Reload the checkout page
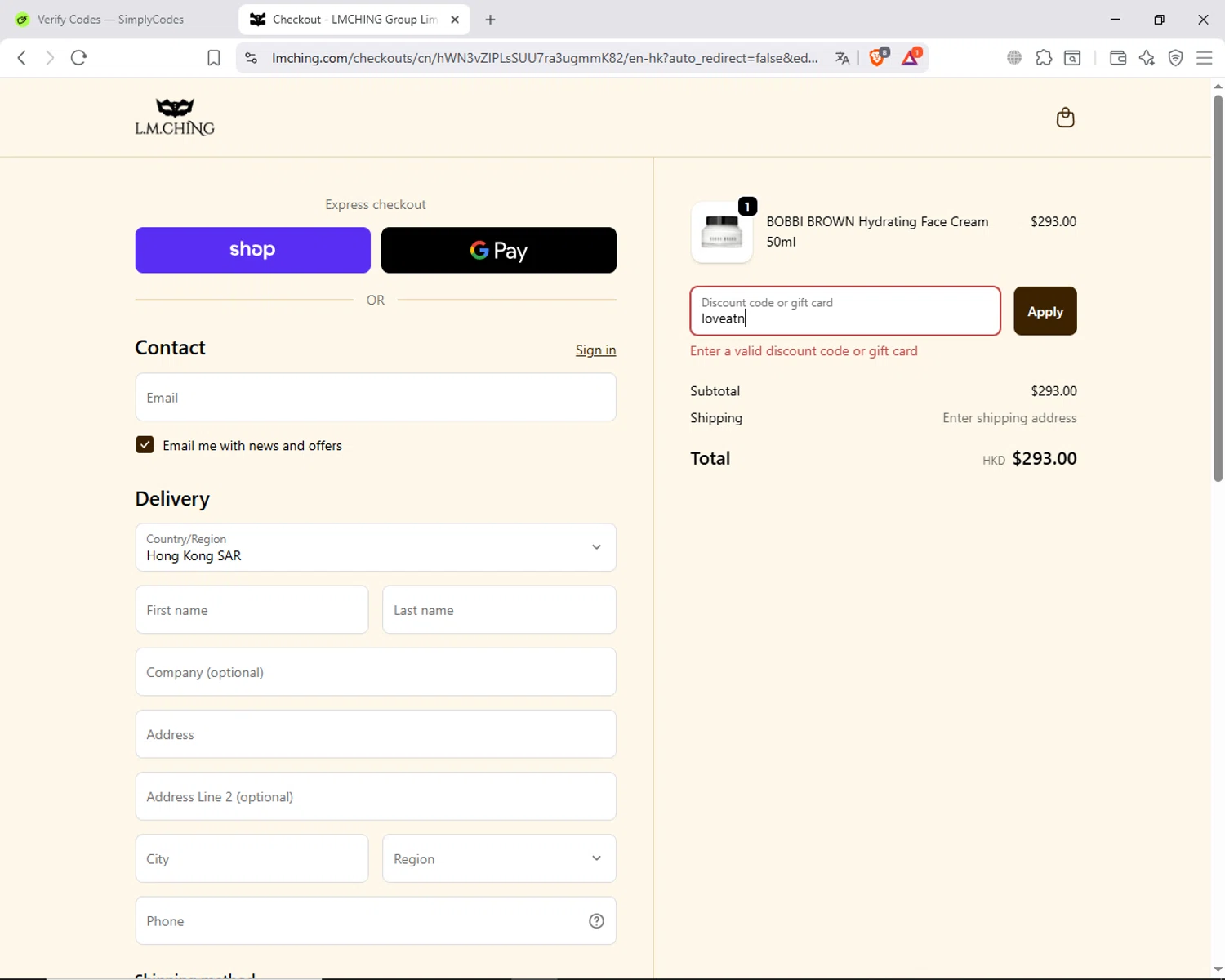1225x980 pixels. pos(78,58)
